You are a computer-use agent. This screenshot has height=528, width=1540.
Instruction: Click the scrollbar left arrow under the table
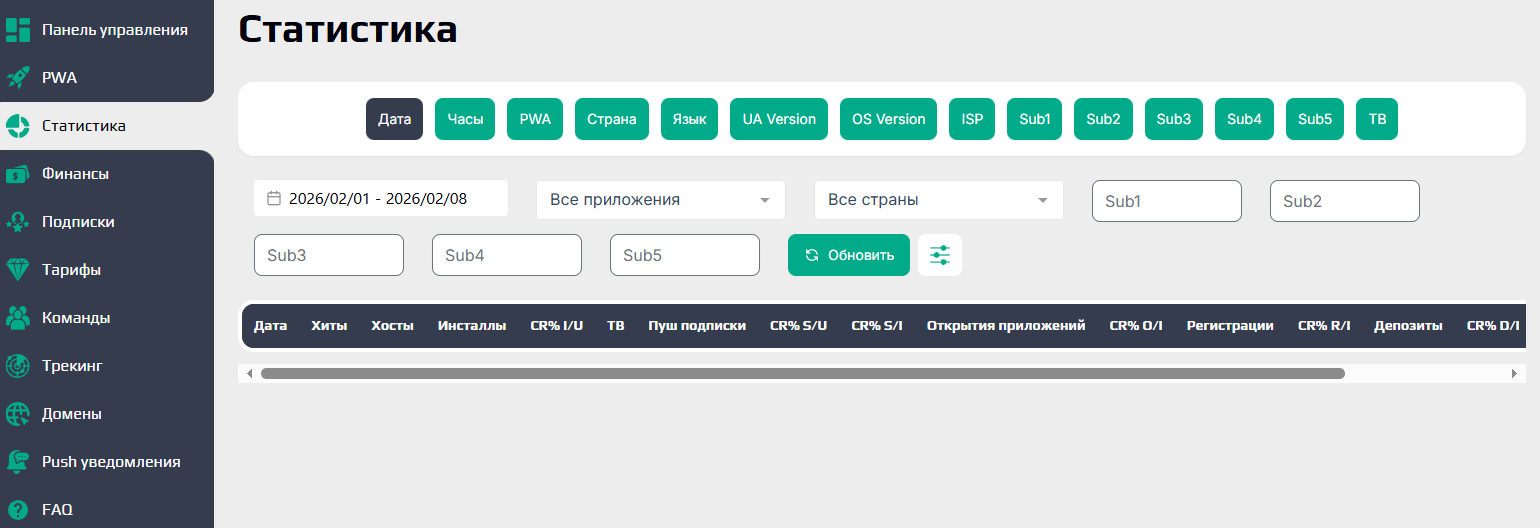tap(249, 373)
